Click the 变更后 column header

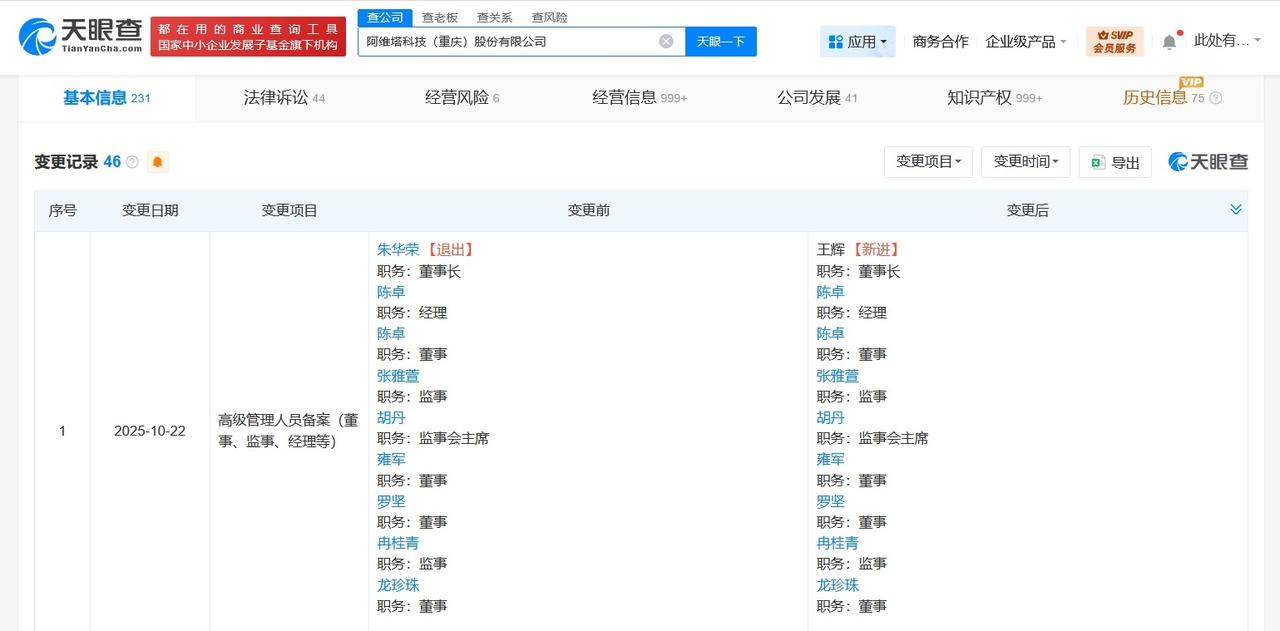coord(1027,210)
